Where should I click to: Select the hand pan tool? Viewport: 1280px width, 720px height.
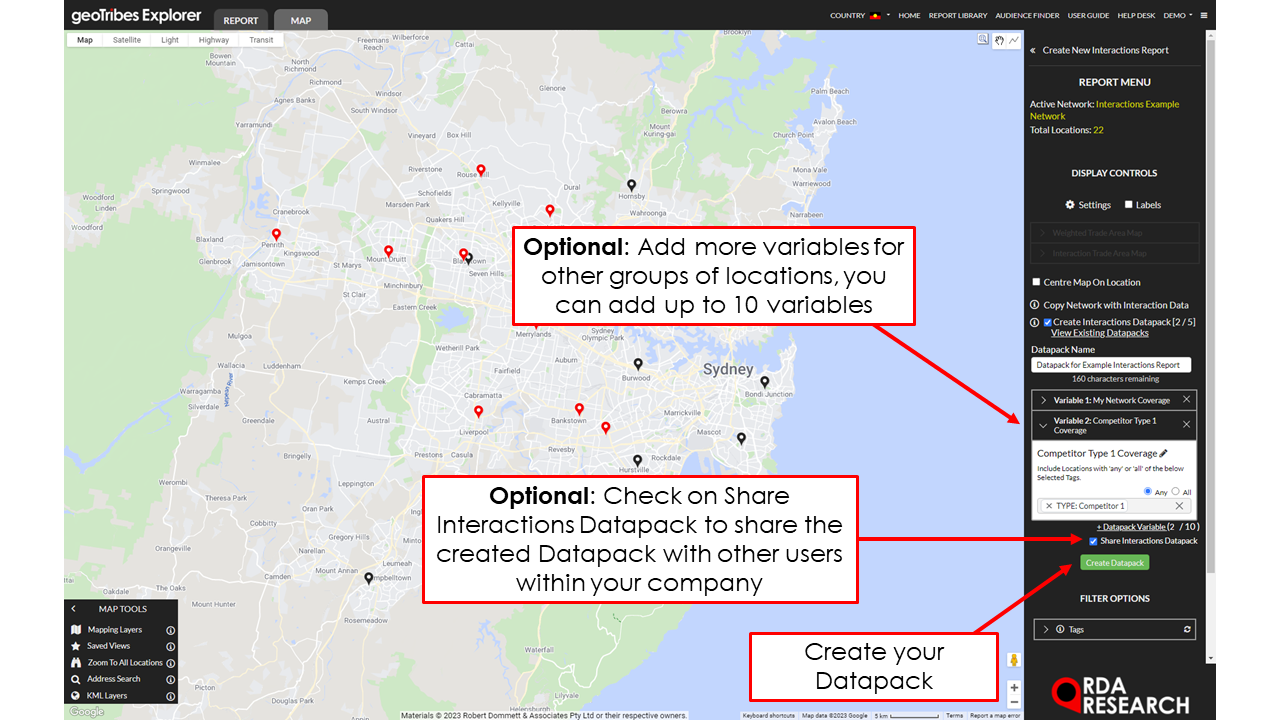click(998, 40)
